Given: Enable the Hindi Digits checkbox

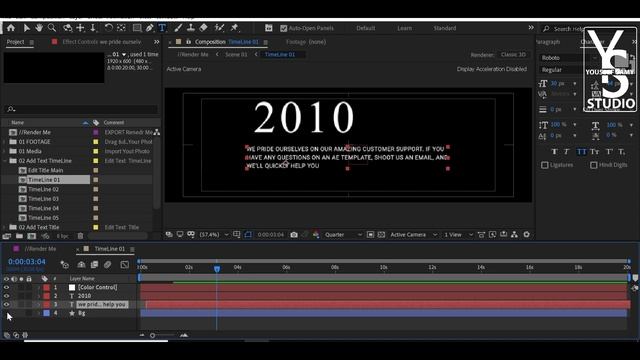Looking at the screenshot, I should point(593,165).
